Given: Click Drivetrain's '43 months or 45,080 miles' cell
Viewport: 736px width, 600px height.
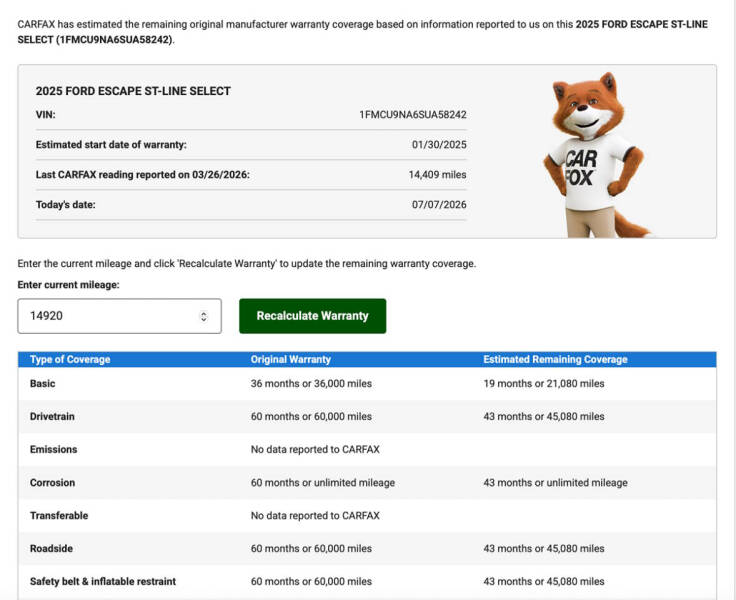Looking at the screenshot, I should pyautogui.click(x=544, y=416).
